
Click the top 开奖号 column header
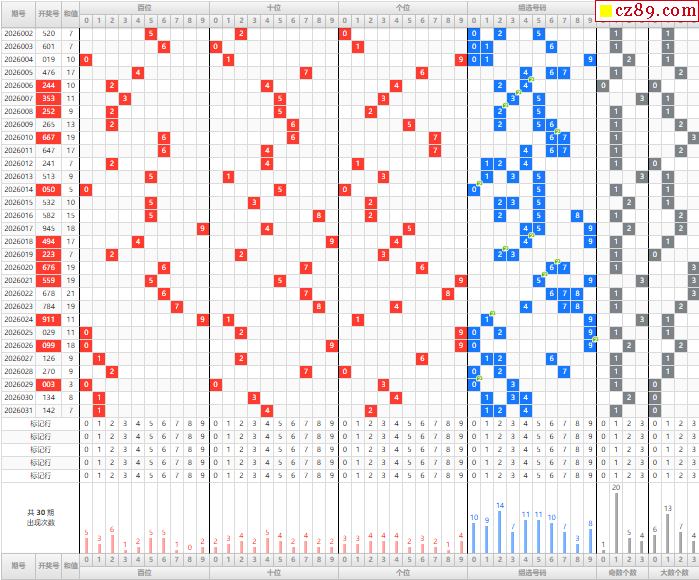[48, 13]
